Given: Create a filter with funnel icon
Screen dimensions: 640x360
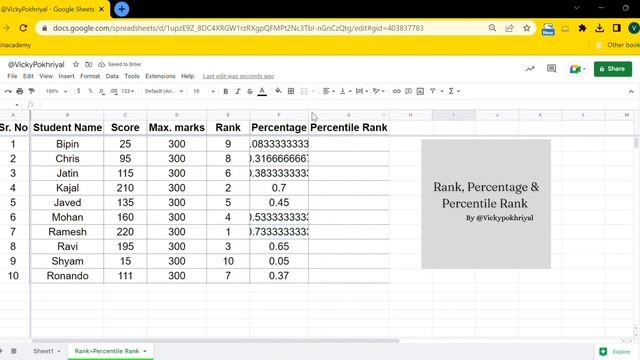Looking at the screenshot, I should [x=433, y=91].
